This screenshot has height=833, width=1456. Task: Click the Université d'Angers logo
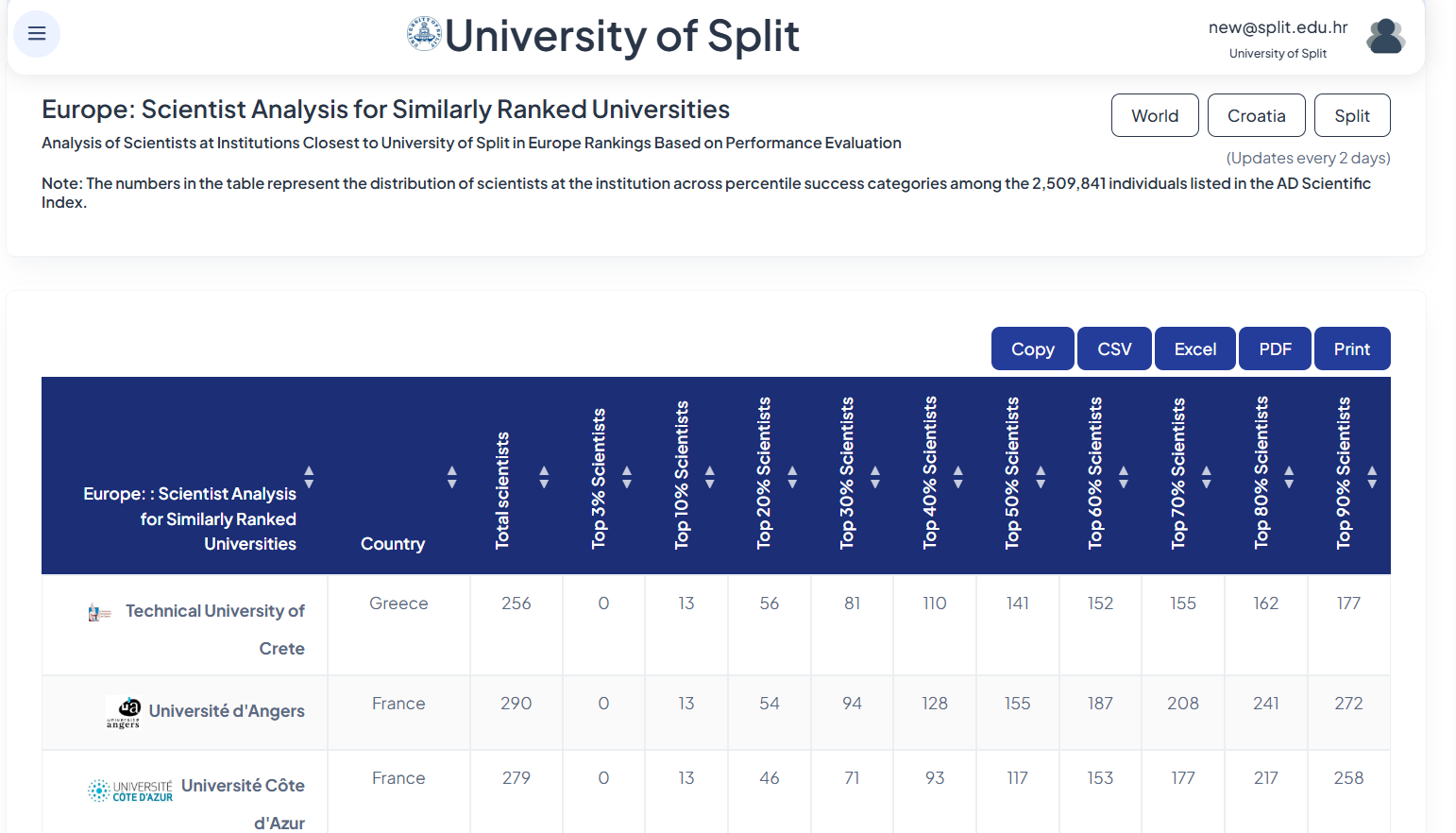[x=124, y=712]
